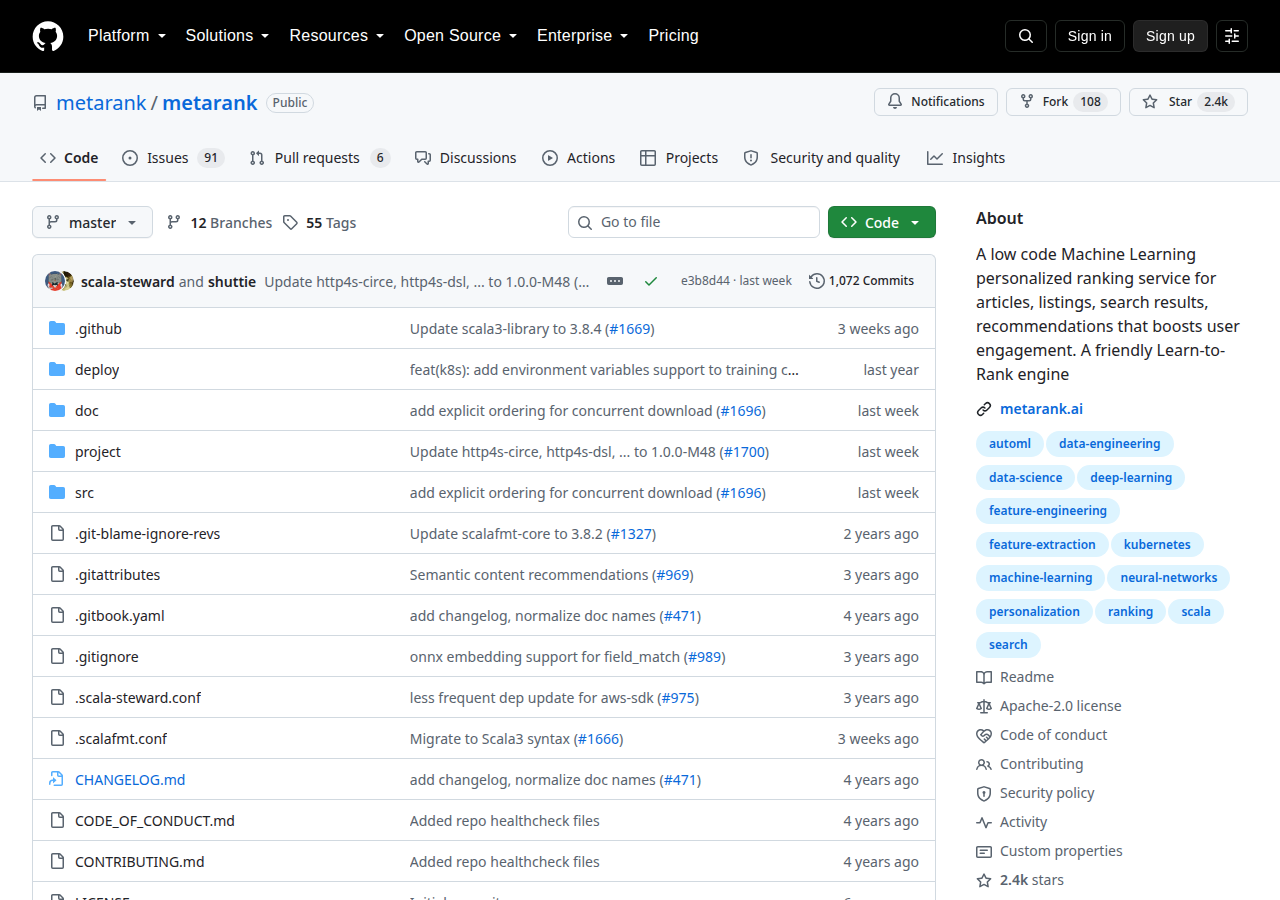Expand the Platform navigation dropdown
The height and width of the screenshot is (900, 1280).
[x=126, y=36]
